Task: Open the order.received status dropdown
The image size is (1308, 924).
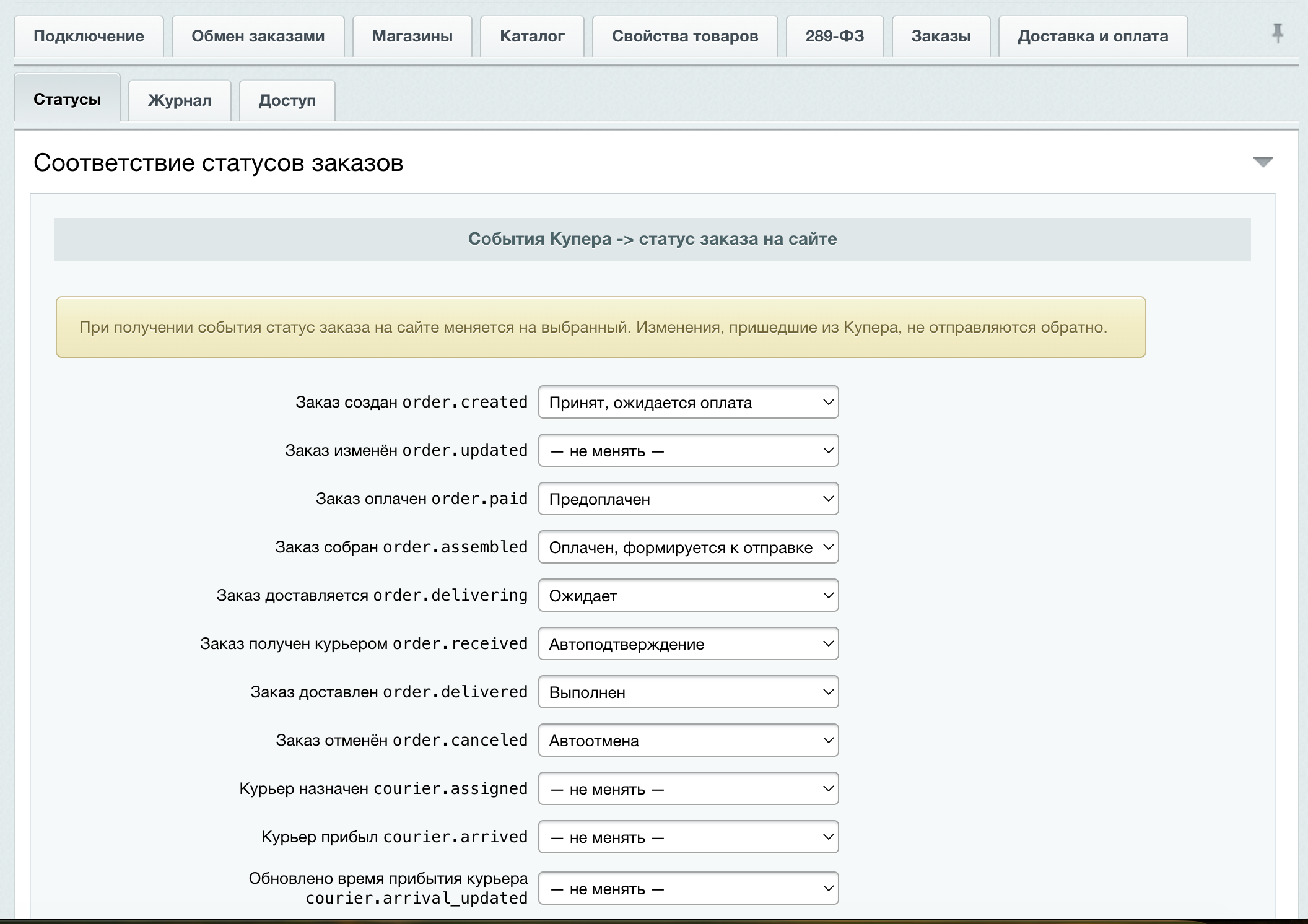Action: pyautogui.click(x=689, y=644)
